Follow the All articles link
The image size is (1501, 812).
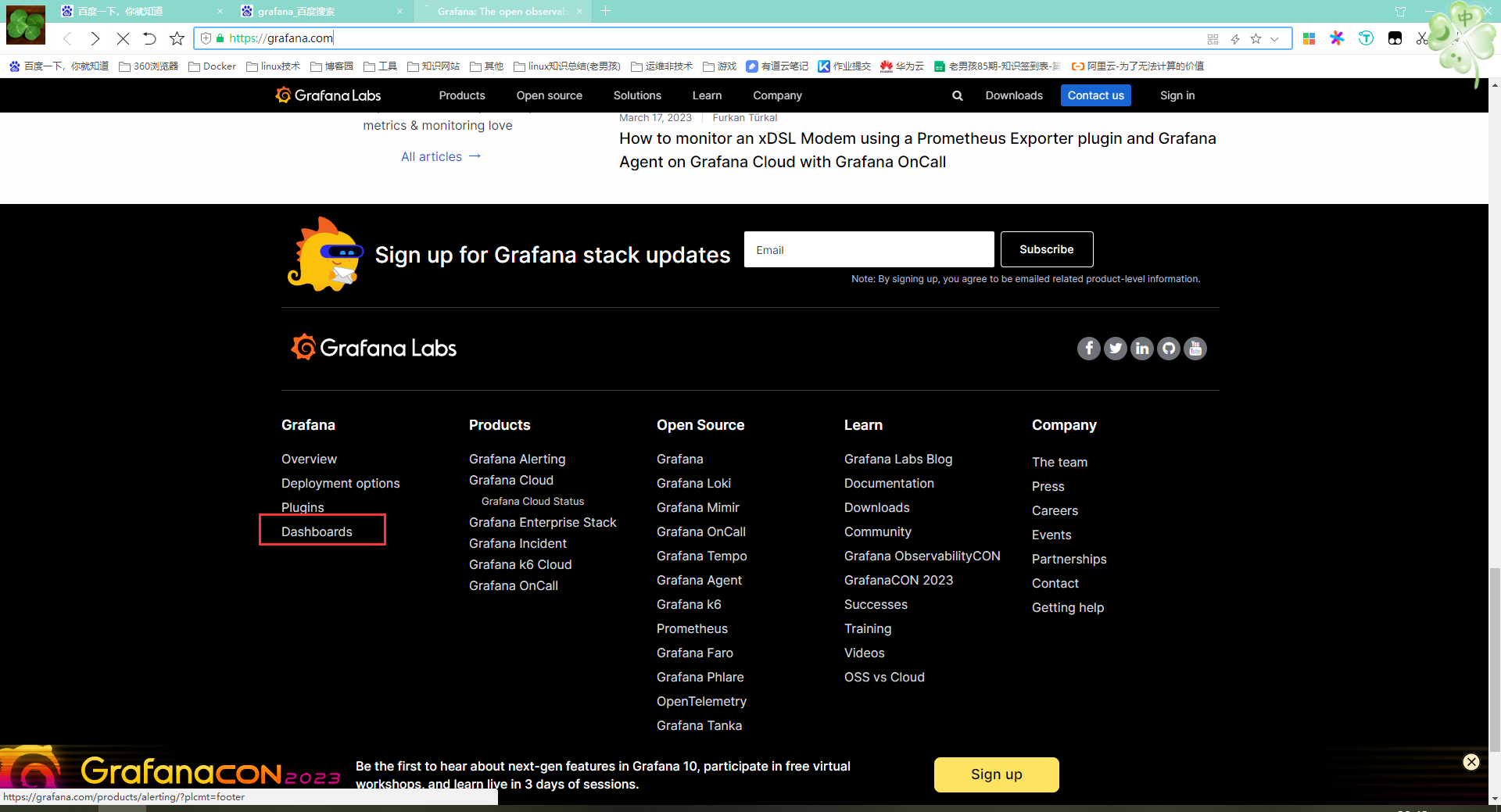coord(441,156)
